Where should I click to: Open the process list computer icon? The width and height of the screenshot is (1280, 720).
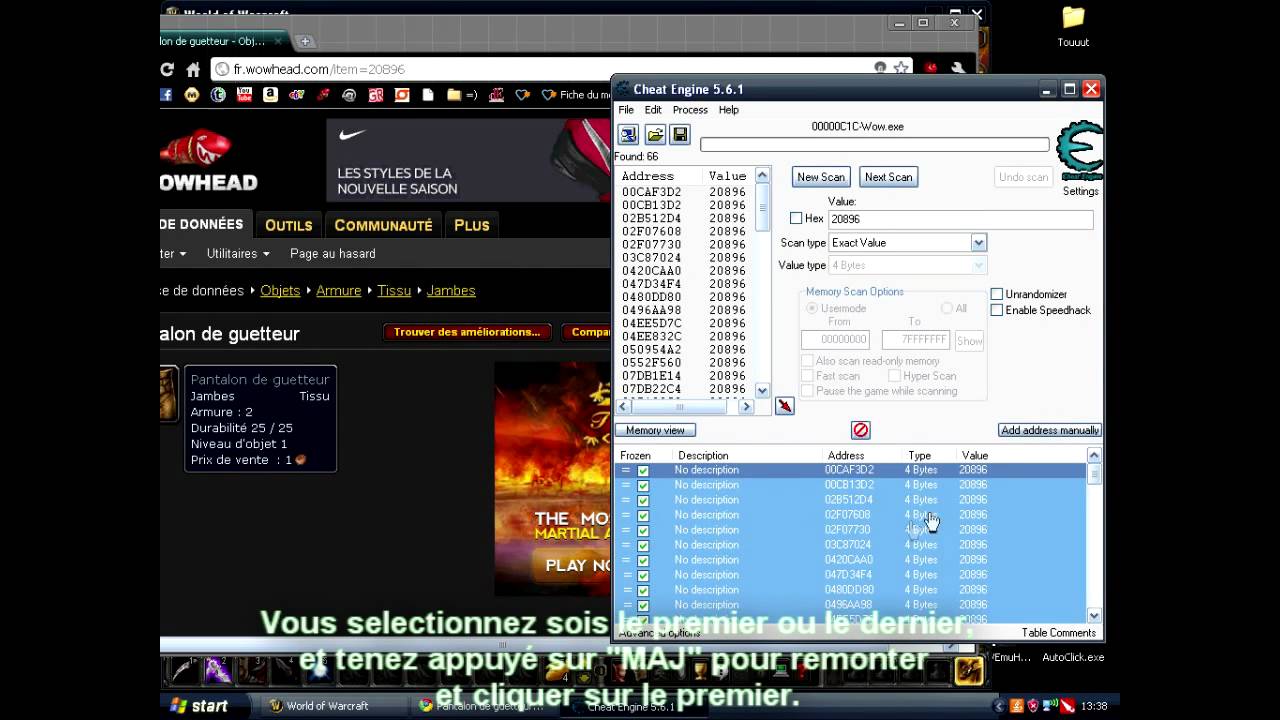[628, 135]
